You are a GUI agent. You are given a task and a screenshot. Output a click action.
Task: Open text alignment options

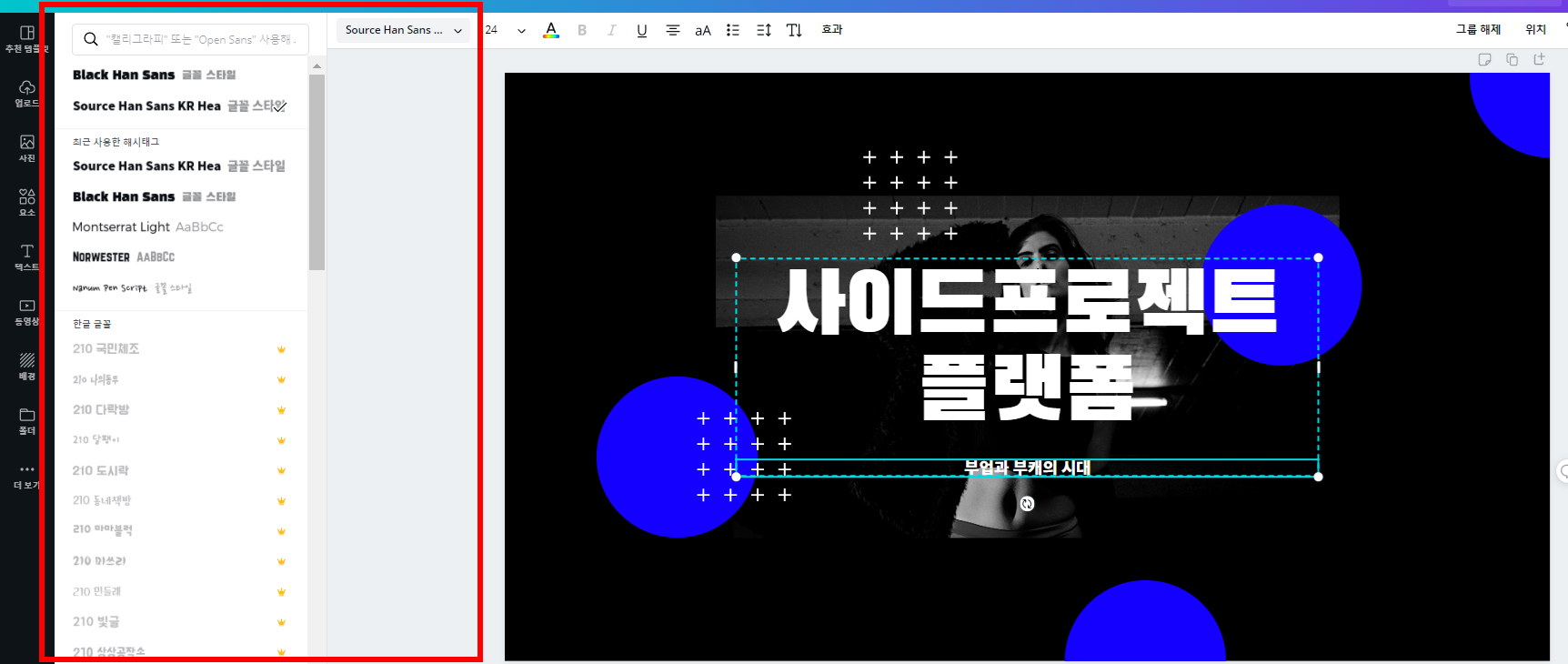click(673, 30)
